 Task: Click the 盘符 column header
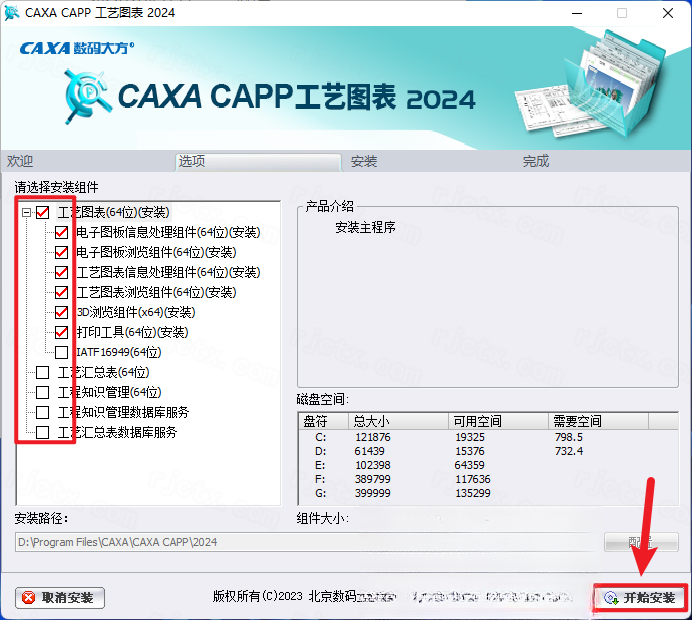[x=324, y=421]
